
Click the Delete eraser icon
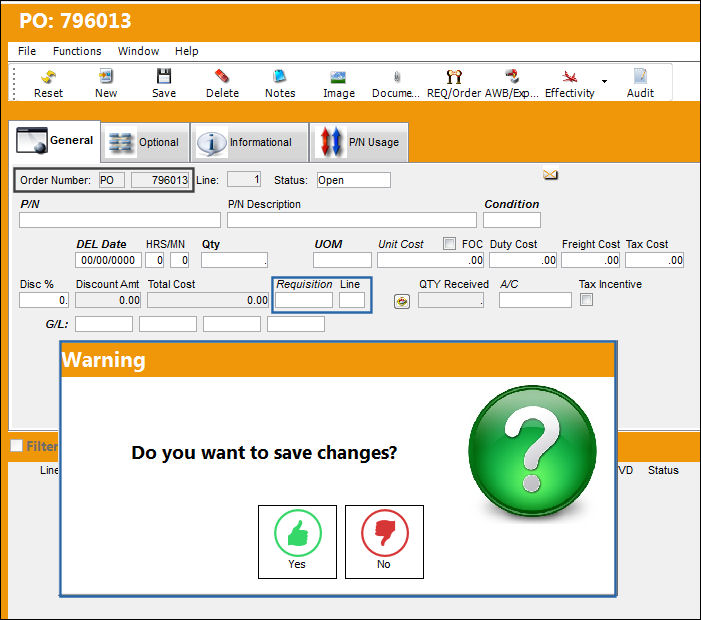[222, 83]
